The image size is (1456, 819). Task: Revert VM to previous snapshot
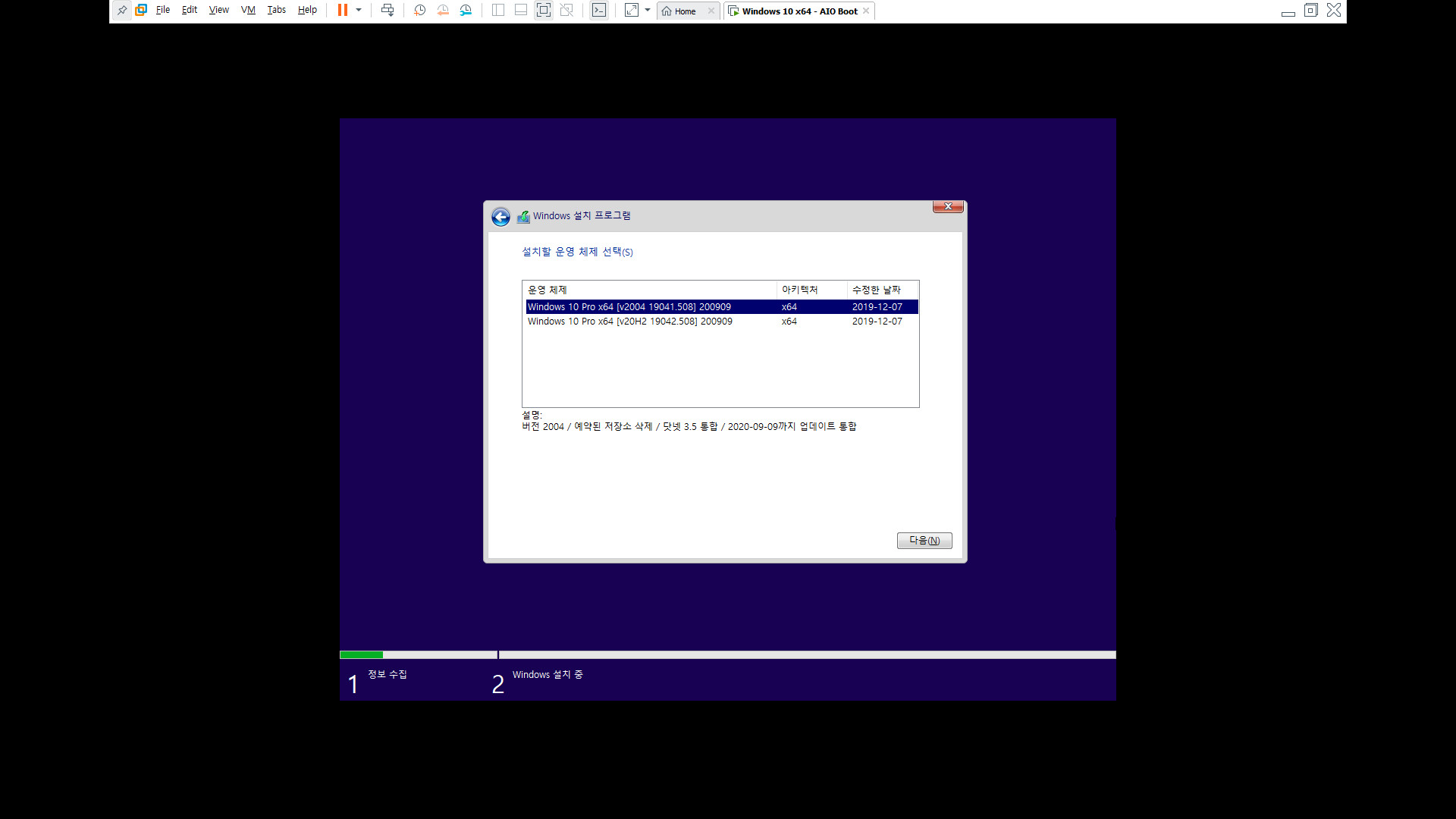coord(443,11)
